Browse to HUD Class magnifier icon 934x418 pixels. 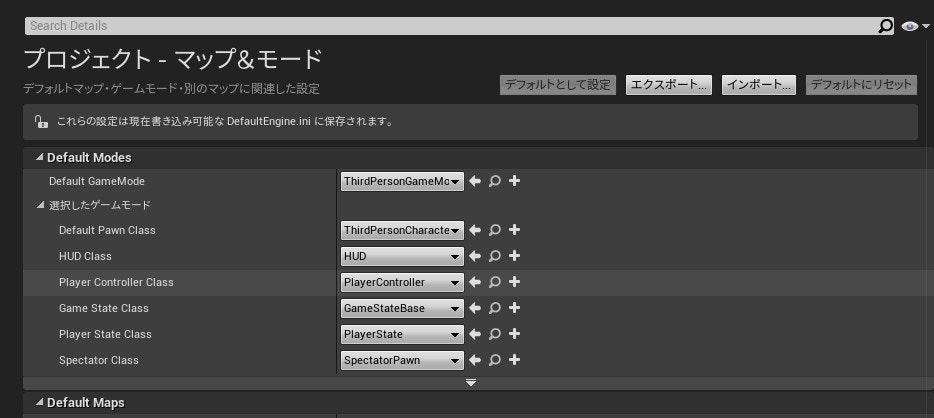click(494, 256)
